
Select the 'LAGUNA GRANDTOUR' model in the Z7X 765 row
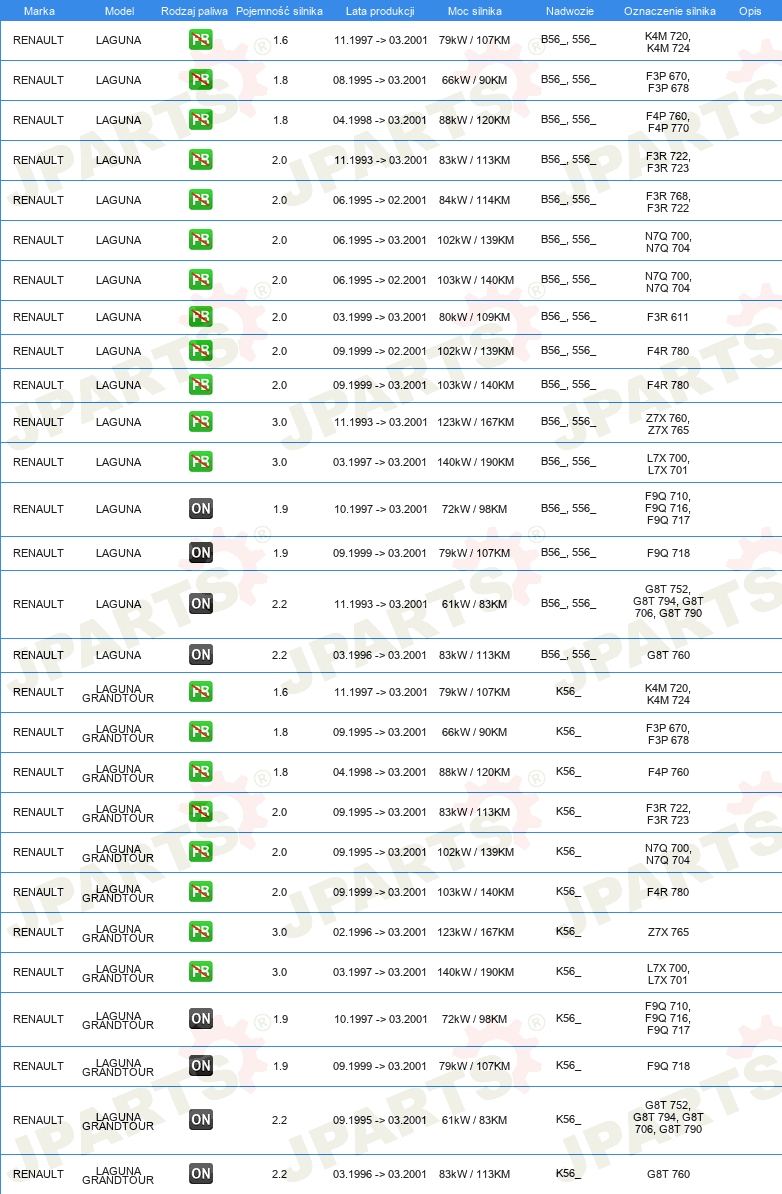pyautogui.click(x=118, y=934)
